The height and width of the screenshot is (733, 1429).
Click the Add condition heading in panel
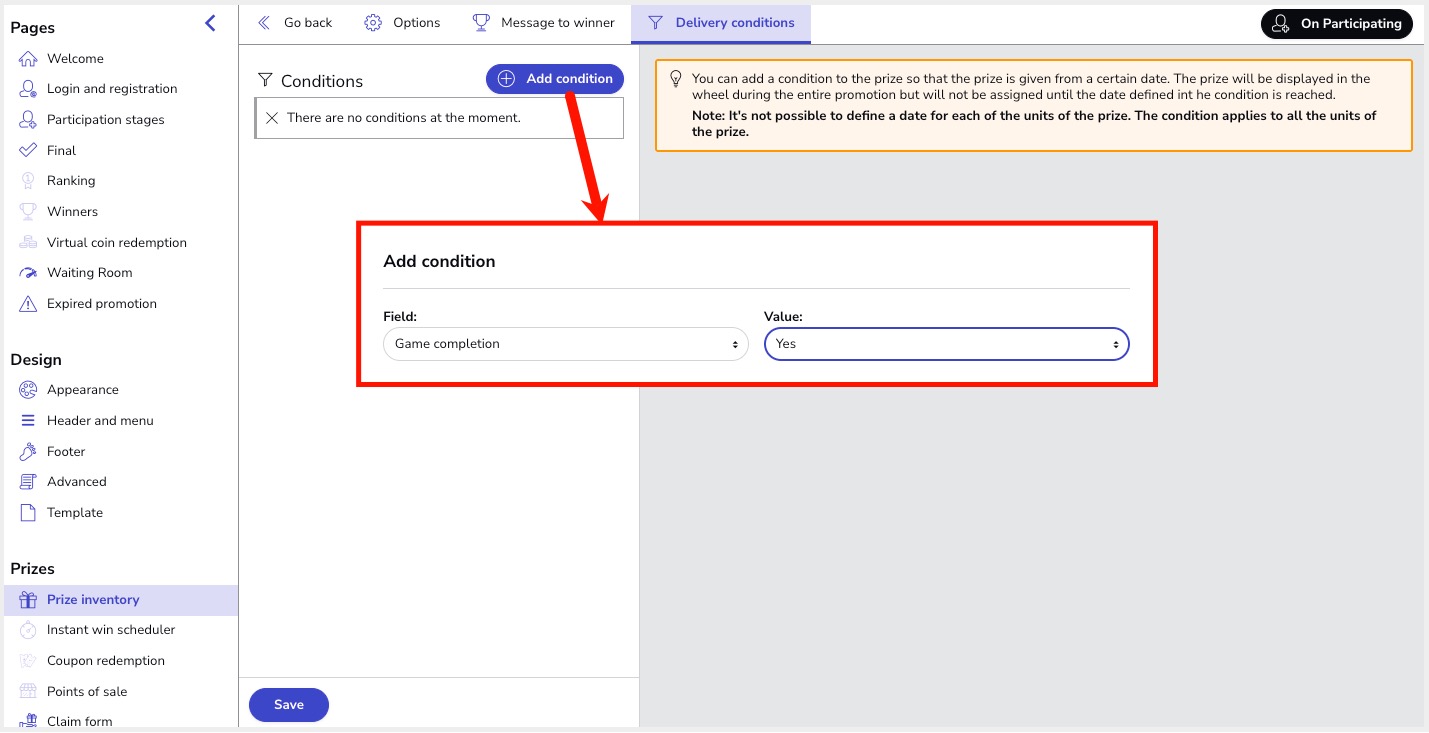click(x=439, y=262)
